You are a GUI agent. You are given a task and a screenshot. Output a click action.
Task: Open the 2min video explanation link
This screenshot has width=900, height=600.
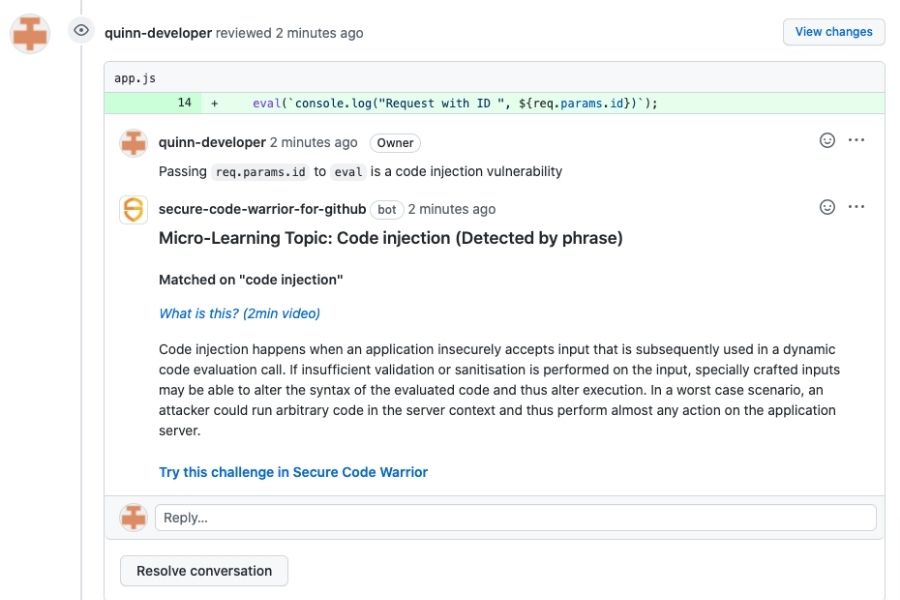[239, 313]
